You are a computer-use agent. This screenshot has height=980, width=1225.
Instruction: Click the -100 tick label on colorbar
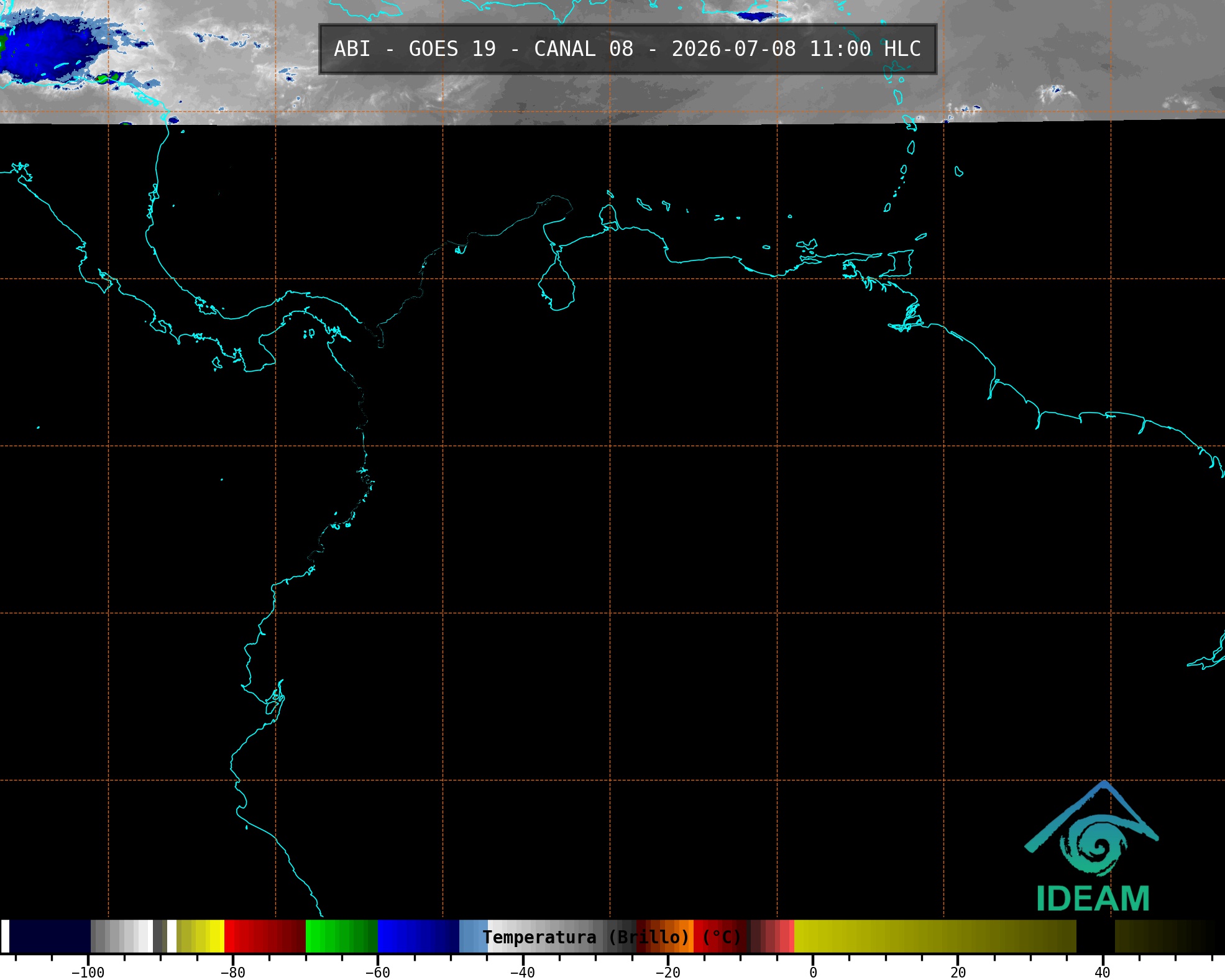(88, 973)
